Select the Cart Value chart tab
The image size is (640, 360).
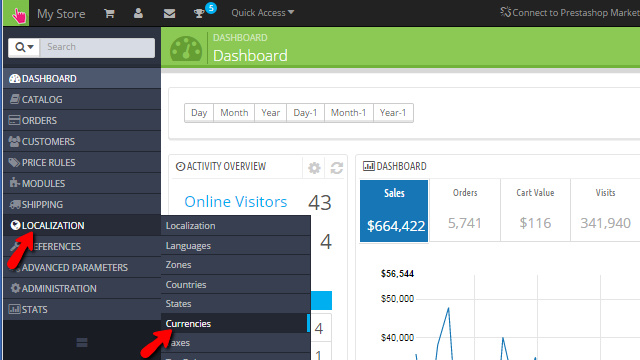click(535, 210)
